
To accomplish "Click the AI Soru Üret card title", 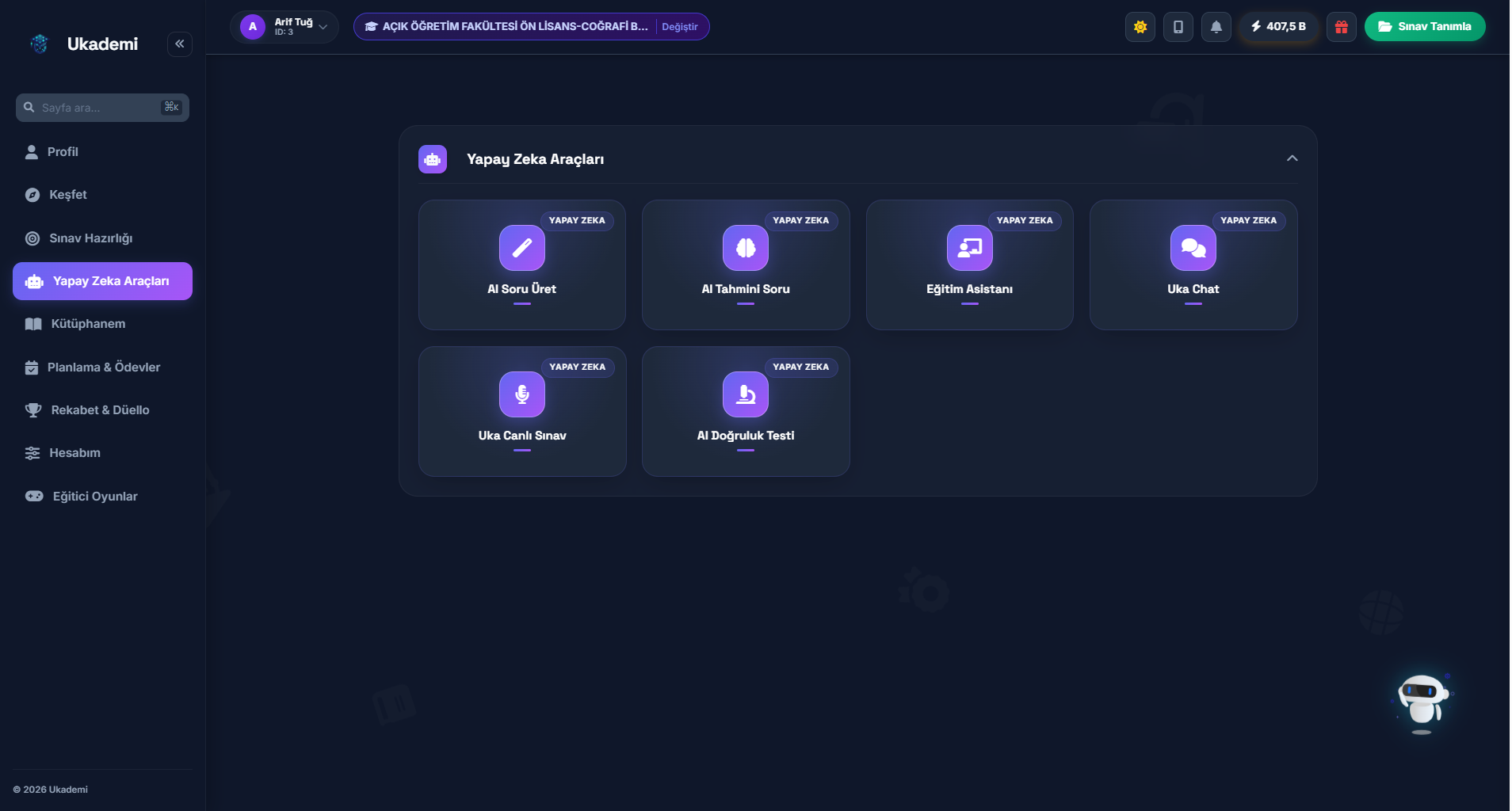I will click(x=522, y=289).
